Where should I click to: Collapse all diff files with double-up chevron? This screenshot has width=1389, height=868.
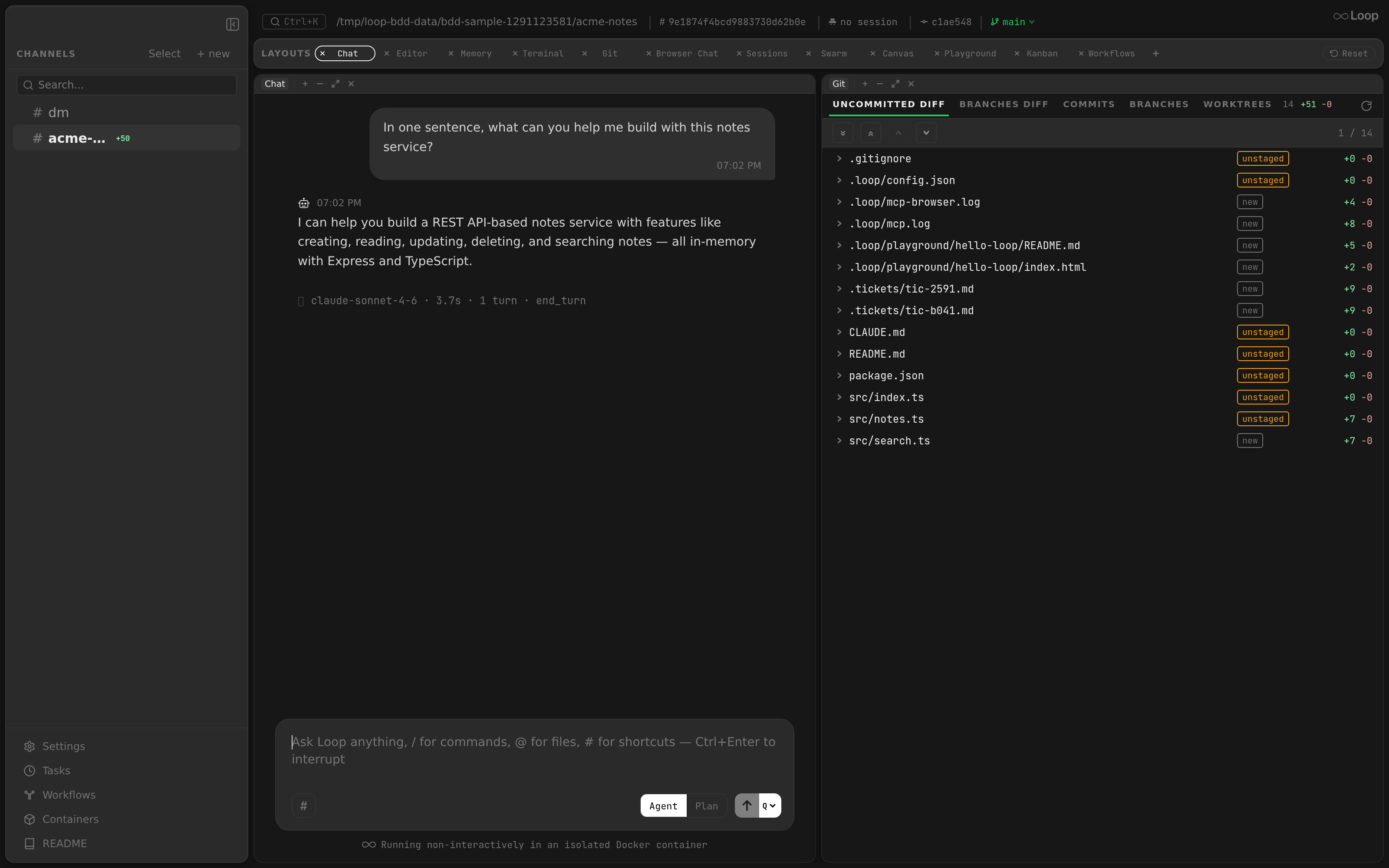click(x=870, y=133)
